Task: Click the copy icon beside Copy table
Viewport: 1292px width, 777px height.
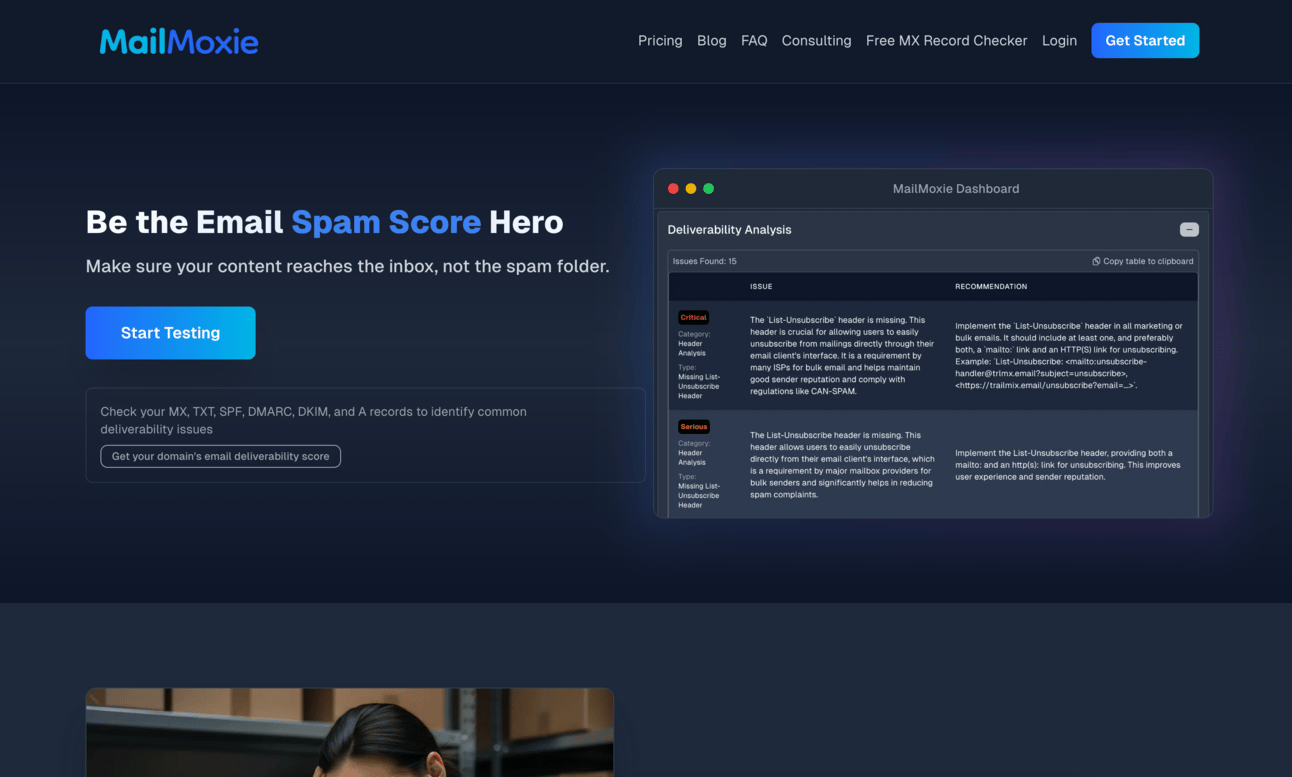Action: pos(1096,261)
